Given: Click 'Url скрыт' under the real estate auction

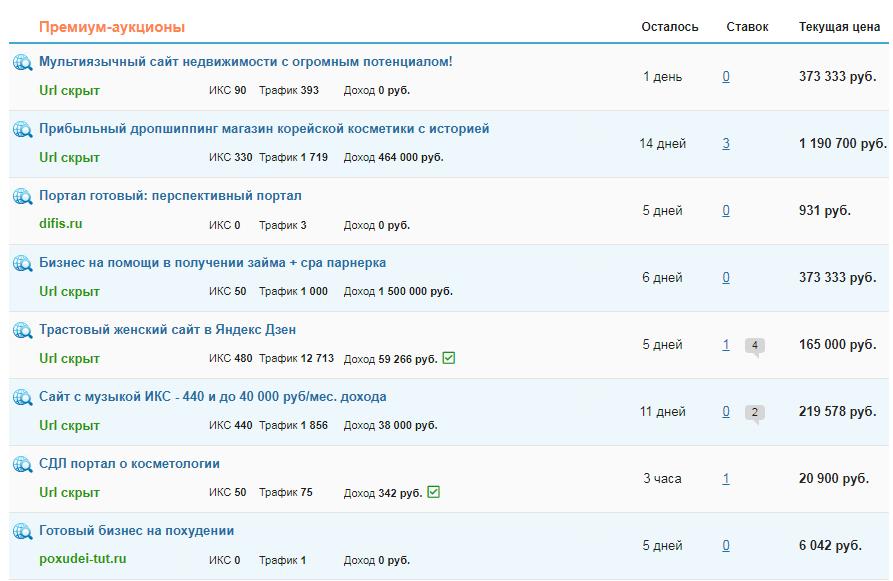Looking at the screenshot, I should click(x=69, y=91).
